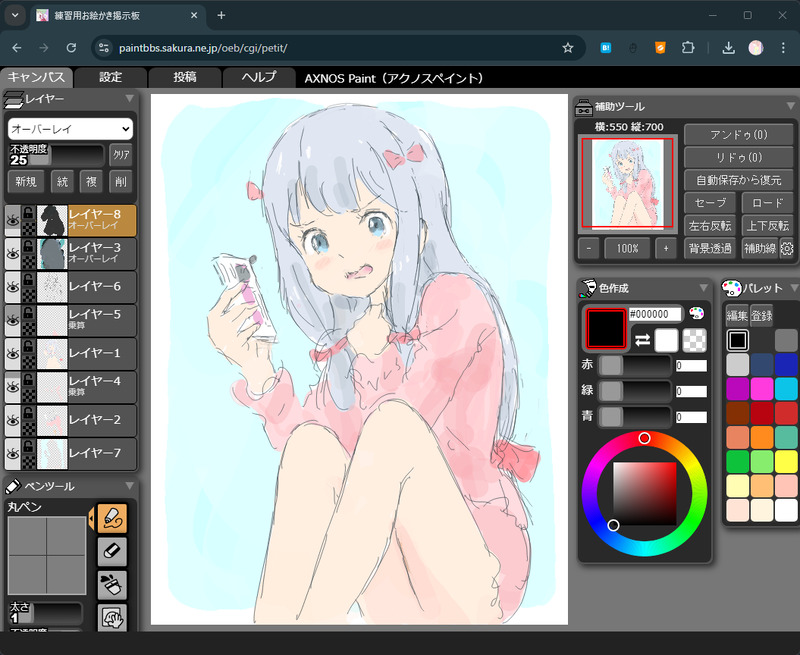Click the 色作成 paint tube icon
Viewport: 800px width, 655px height.
click(x=587, y=288)
